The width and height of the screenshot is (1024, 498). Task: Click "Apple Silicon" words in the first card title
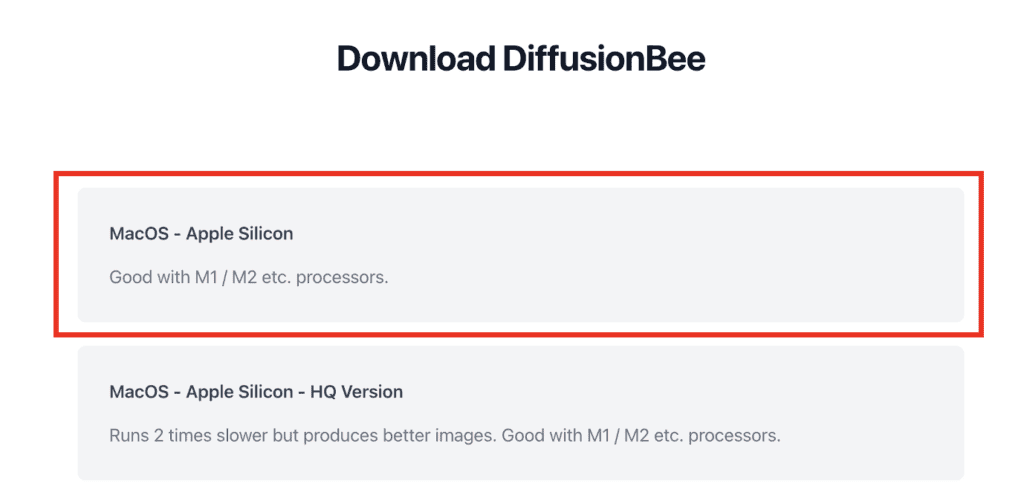click(240, 233)
